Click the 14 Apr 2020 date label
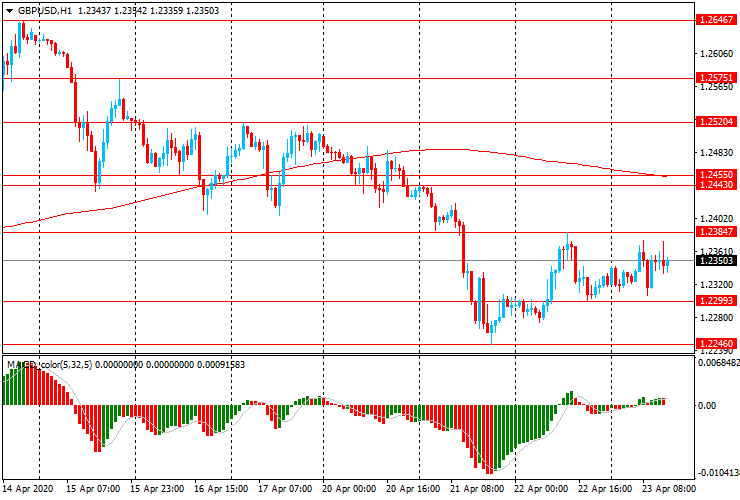The image size is (740, 500). pos(28,489)
